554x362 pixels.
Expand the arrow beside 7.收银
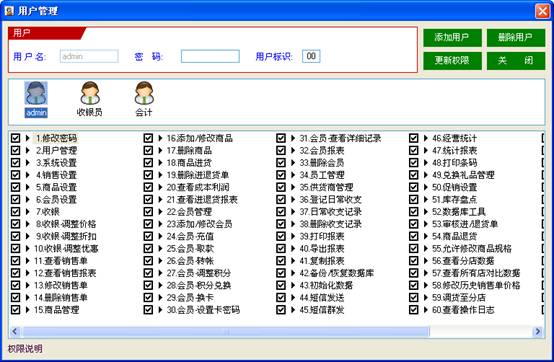click(28, 212)
